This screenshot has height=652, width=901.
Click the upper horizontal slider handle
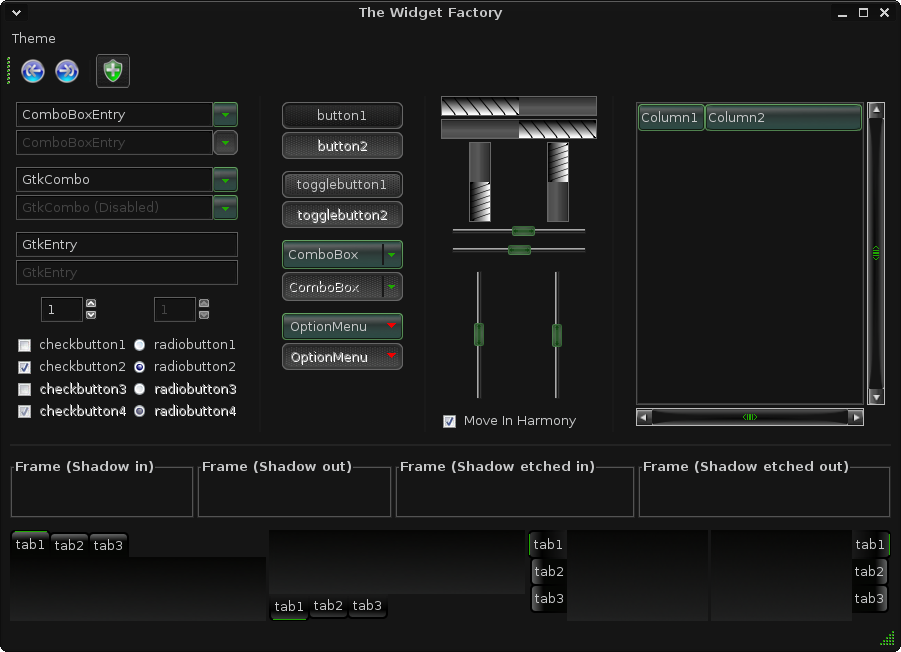pyautogui.click(x=523, y=231)
